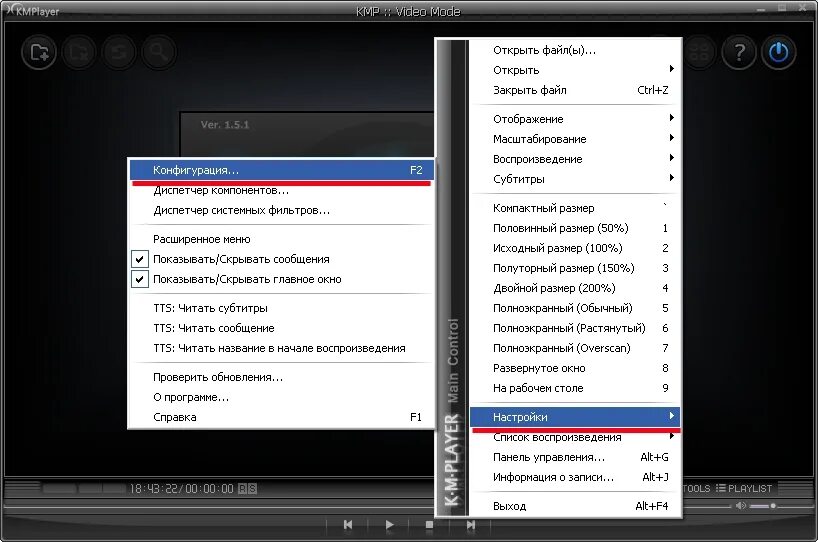Select Половинный размер (50%)
This screenshot has width=818, height=542.
point(575,228)
